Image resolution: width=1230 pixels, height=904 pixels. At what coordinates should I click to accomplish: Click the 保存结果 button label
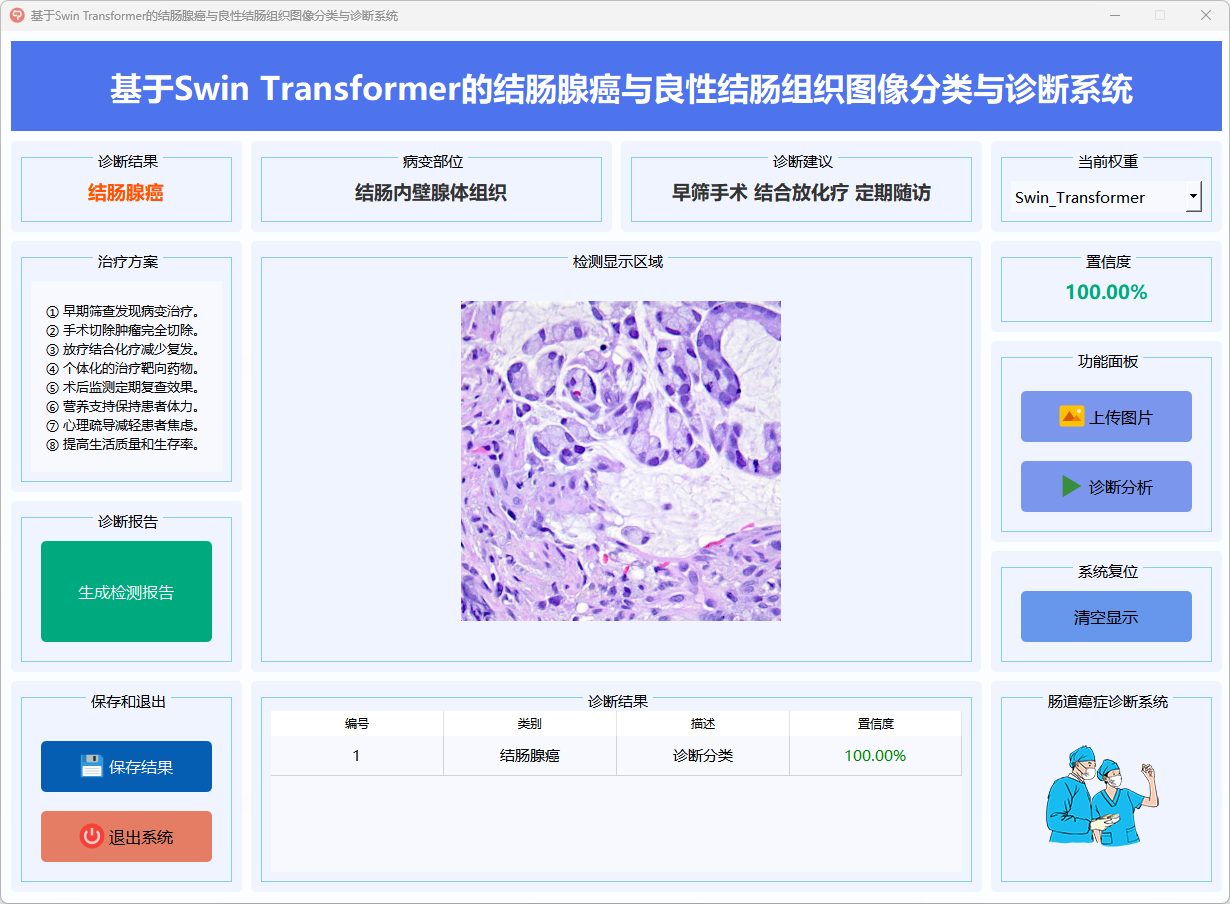[x=141, y=767]
